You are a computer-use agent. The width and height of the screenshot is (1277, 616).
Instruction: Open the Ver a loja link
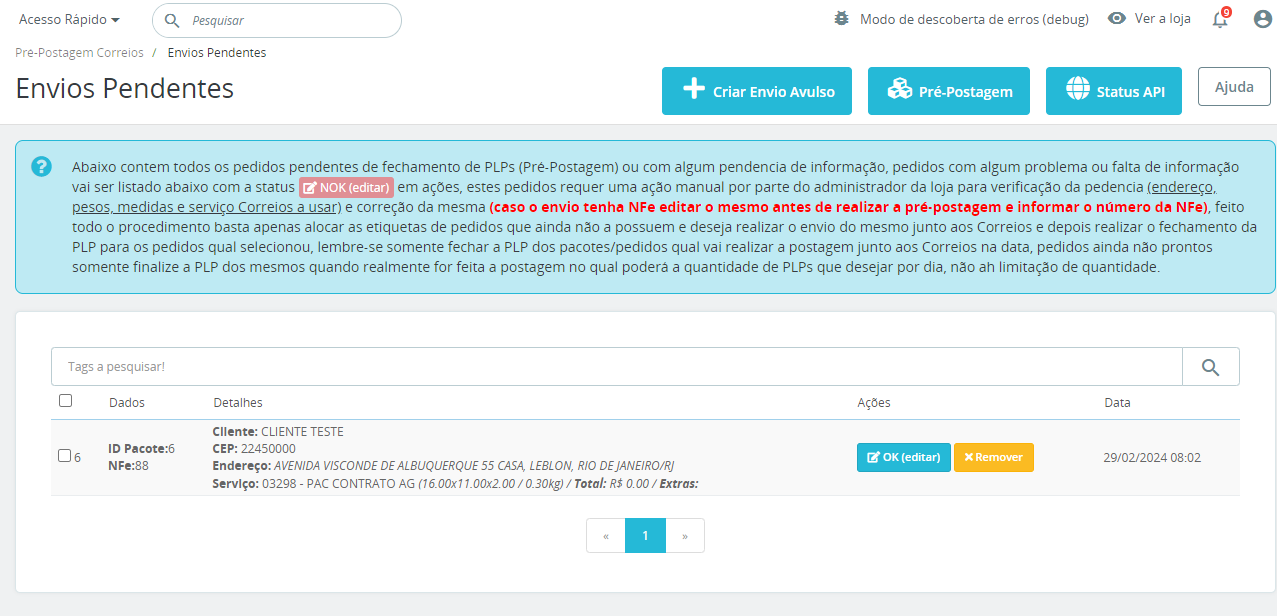1162,19
